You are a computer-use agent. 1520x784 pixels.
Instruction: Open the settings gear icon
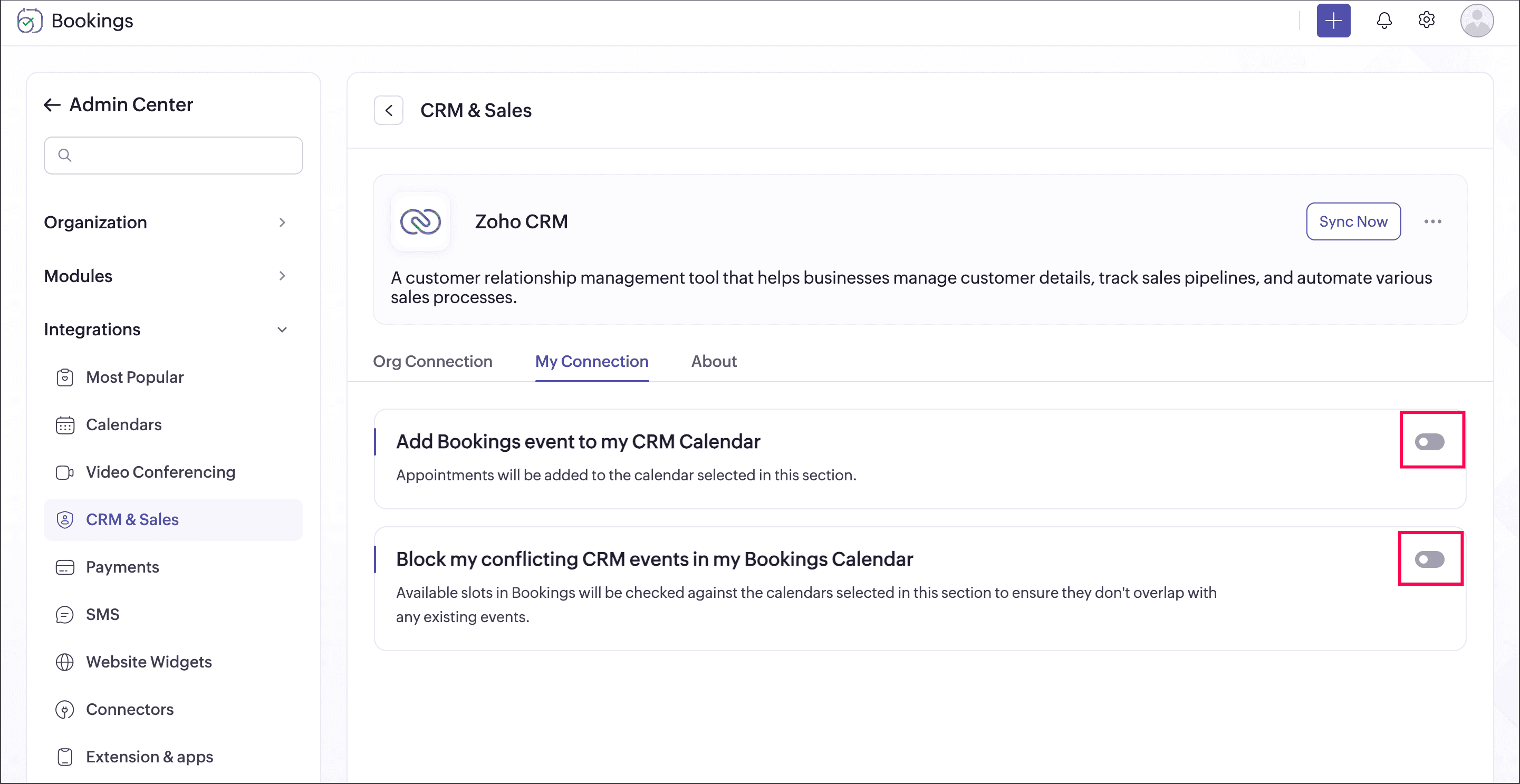click(1426, 20)
